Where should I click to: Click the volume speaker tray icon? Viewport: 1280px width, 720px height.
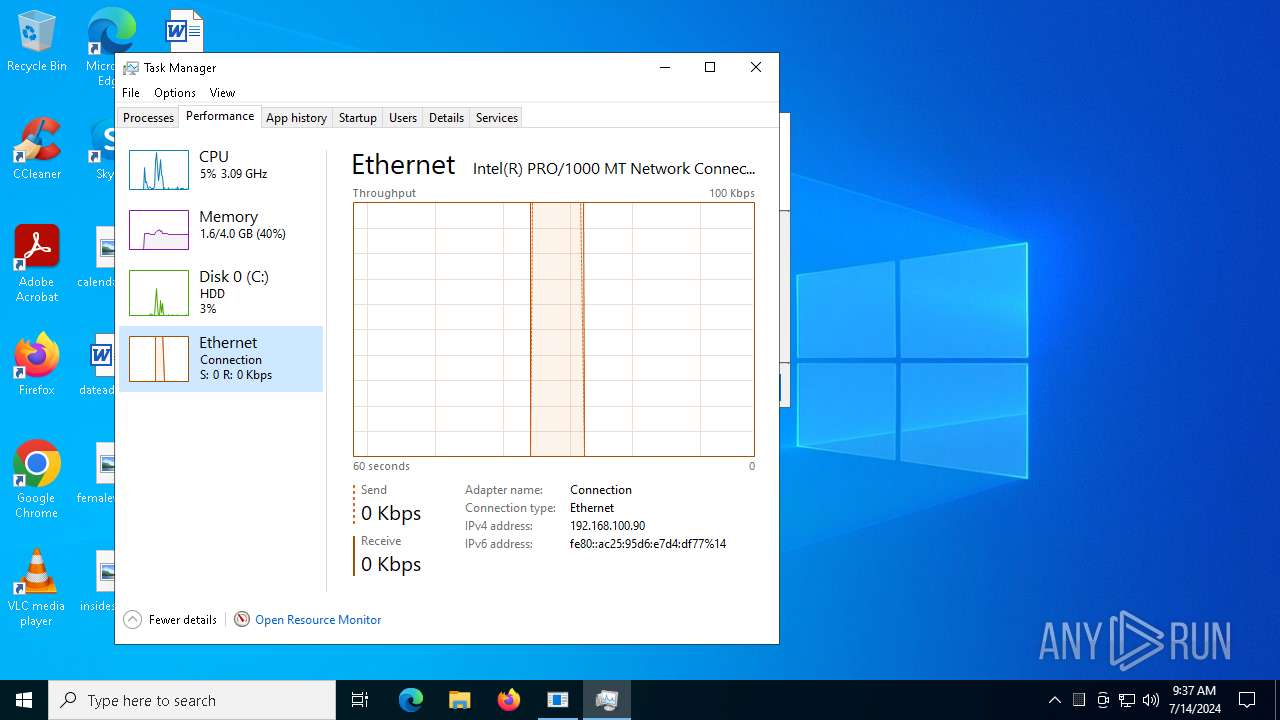click(1151, 700)
